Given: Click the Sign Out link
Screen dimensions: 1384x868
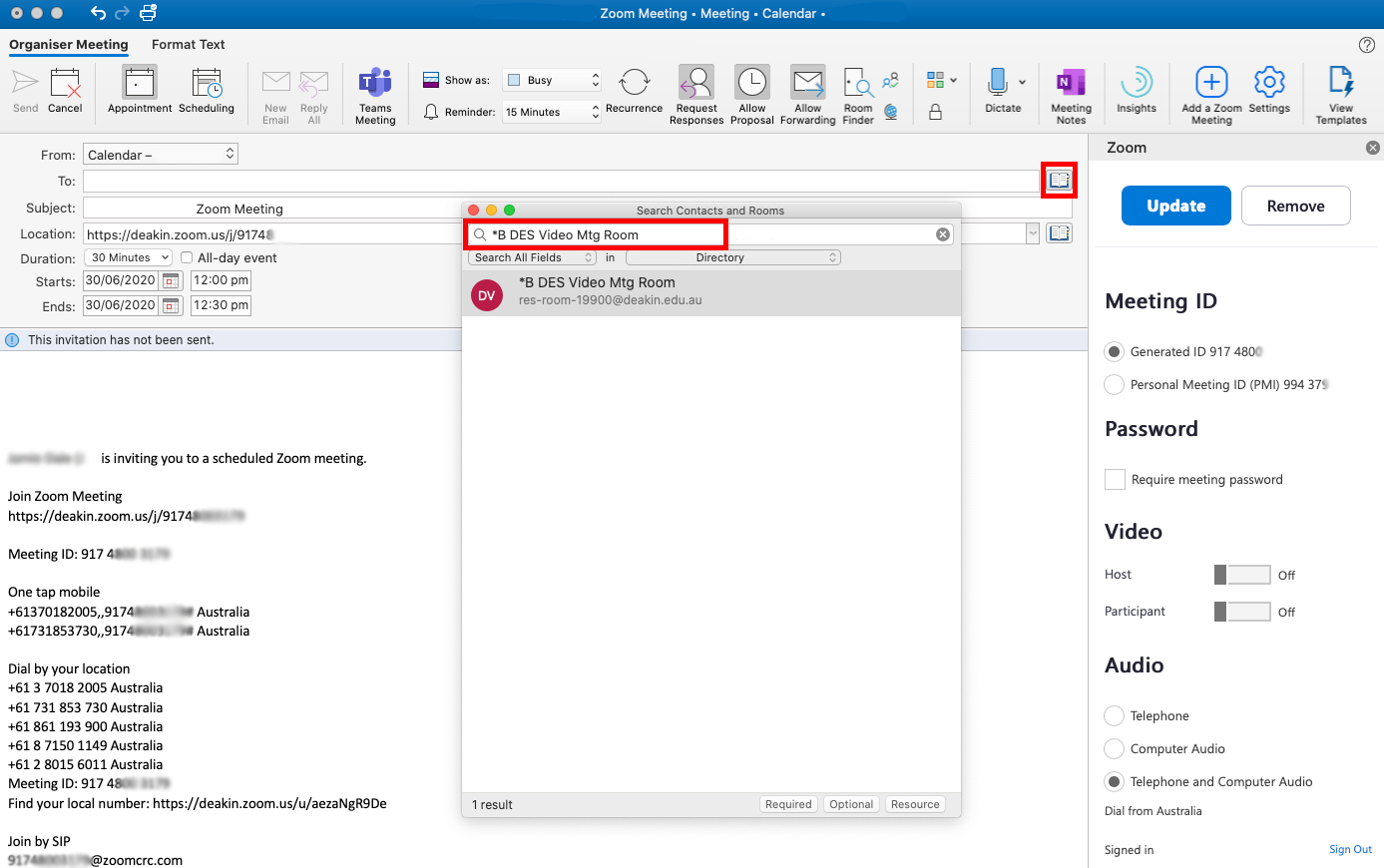Looking at the screenshot, I should (1349, 850).
